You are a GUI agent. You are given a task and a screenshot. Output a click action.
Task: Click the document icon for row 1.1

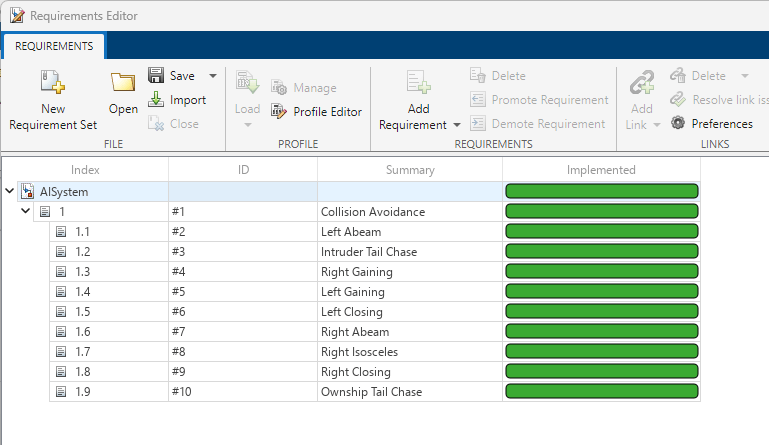point(61,232)
